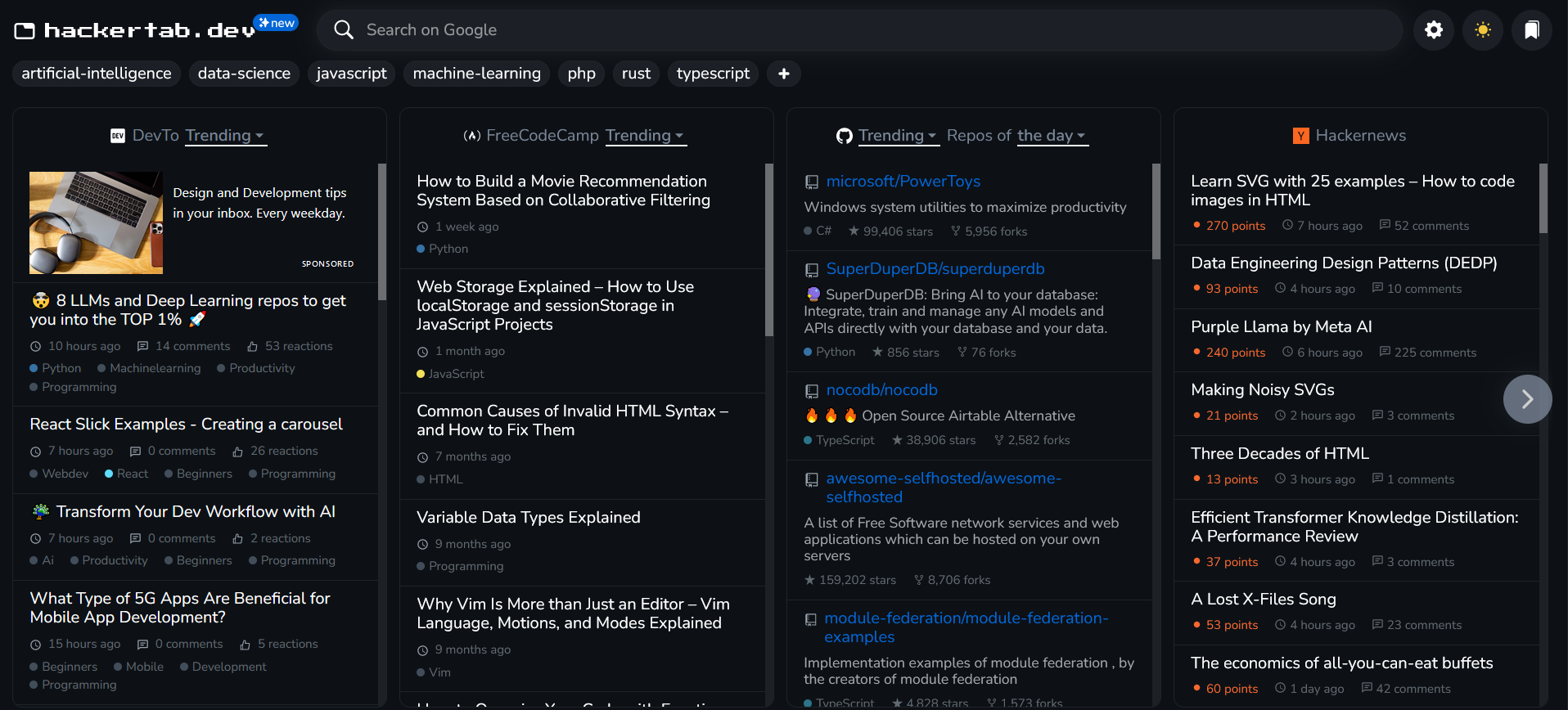Open Common Causes of Invalid HTML Syntax

(x=572, y=420)
